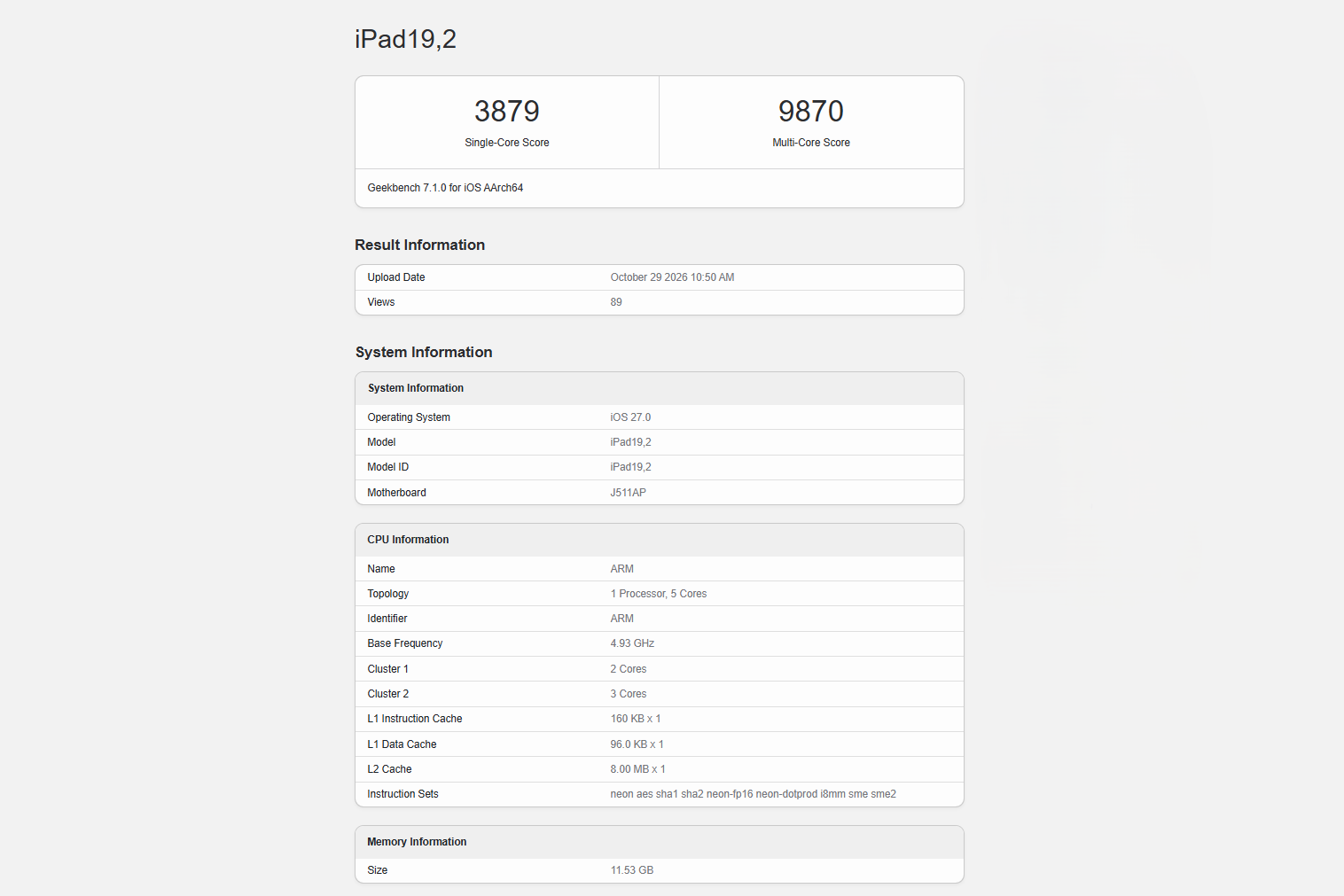The height and width of the screenshot is (896, 1344).
Task: Click the Result Information heading
Action: (420, 245)
